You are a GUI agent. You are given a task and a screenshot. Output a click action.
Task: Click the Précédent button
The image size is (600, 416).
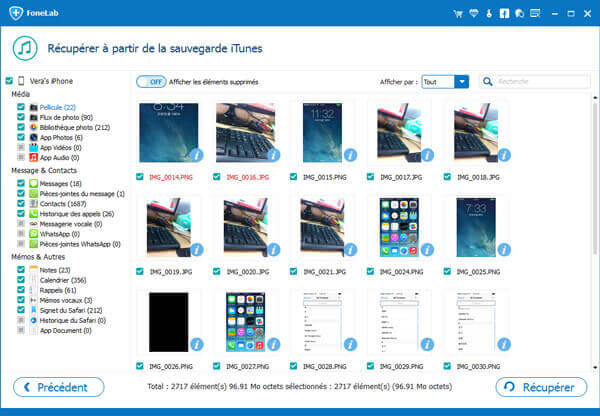(59, 387)
